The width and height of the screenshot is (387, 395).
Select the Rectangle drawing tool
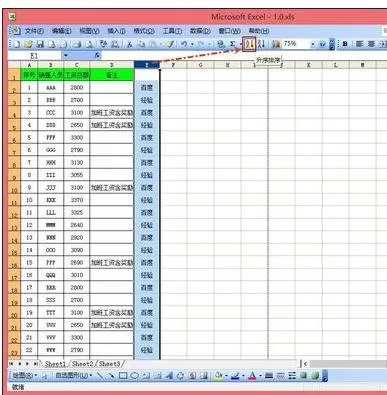(123, 376)
